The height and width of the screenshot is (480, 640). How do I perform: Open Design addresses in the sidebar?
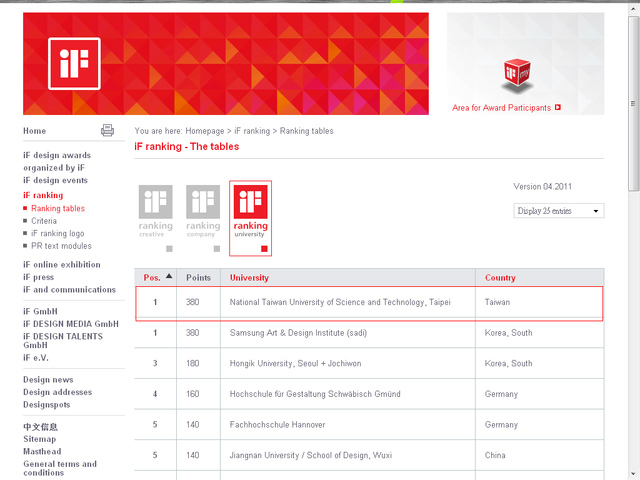pyautogui.click(x=58, y=392)
